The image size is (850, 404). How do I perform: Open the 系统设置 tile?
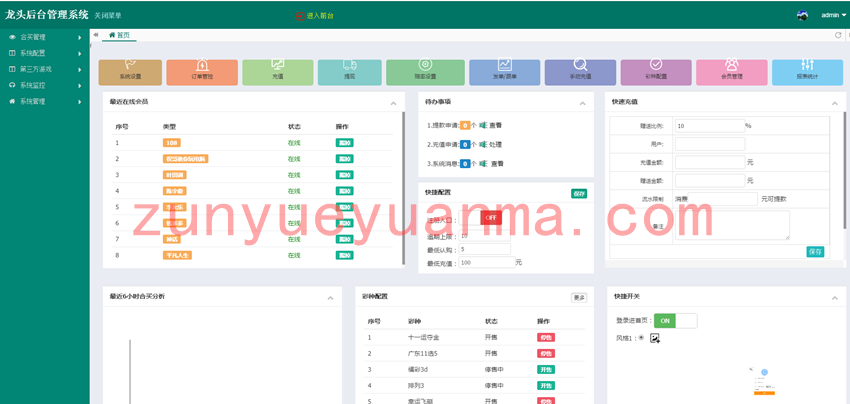click(x=130, y=72)
